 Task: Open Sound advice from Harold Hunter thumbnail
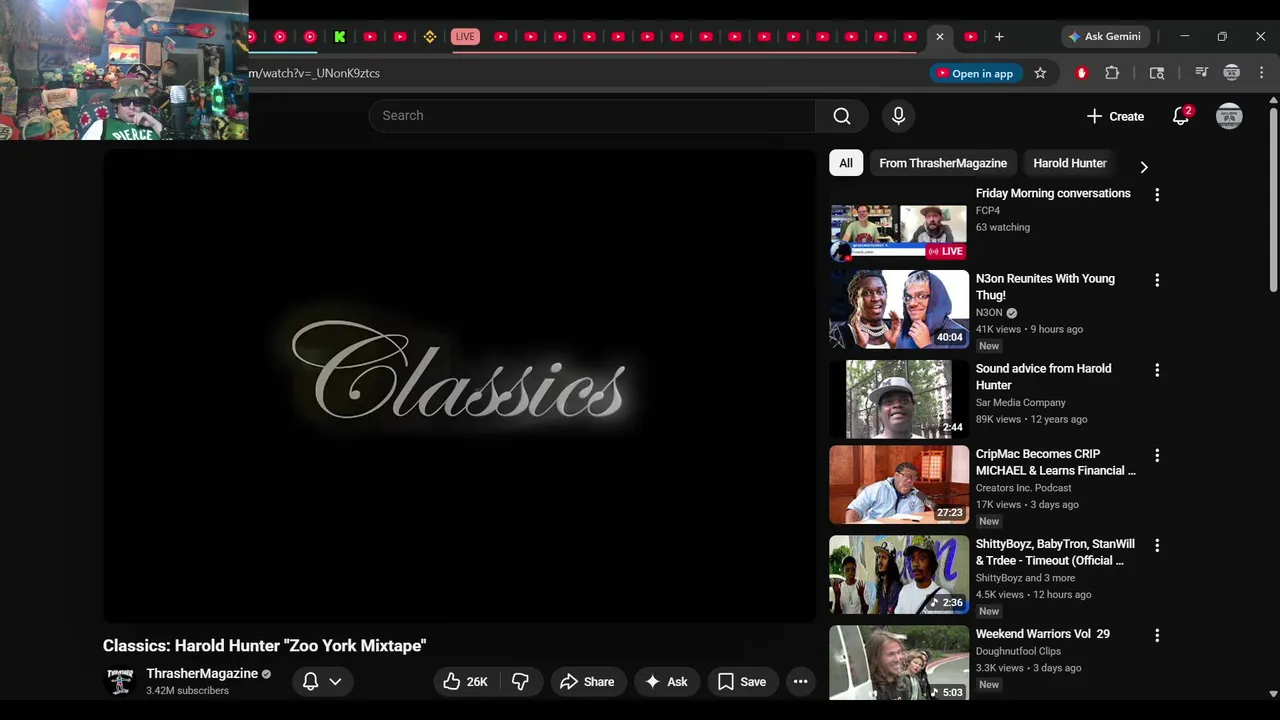tap(899, 399)
